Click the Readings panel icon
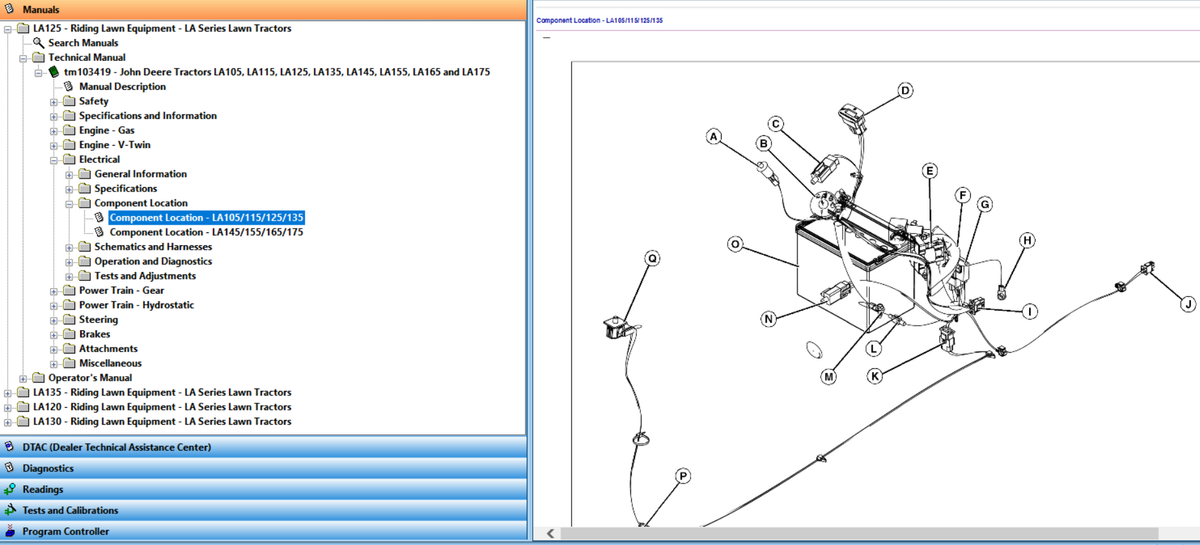This screenshot has height=545, width=1200. (10, 489)
